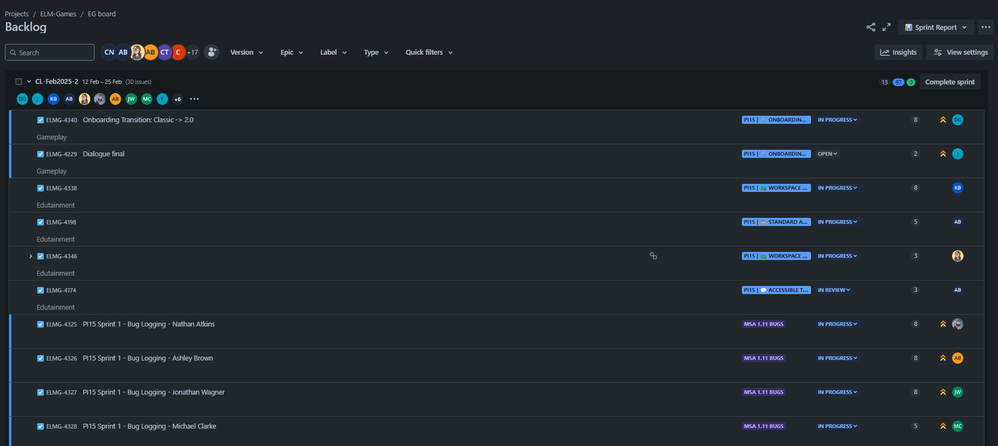Filter sprint by the F avatar
This screenshot has width=998, height=446.
[162, 99]
